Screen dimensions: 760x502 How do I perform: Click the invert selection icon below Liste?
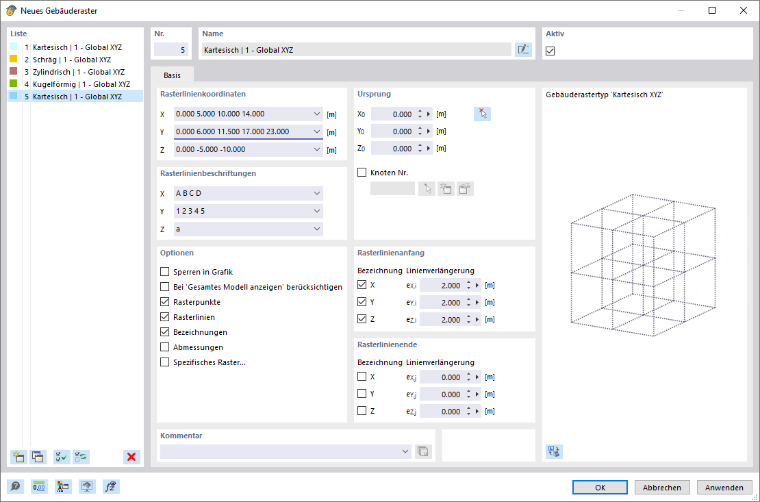pyautogui.click(x=81, y=457)
